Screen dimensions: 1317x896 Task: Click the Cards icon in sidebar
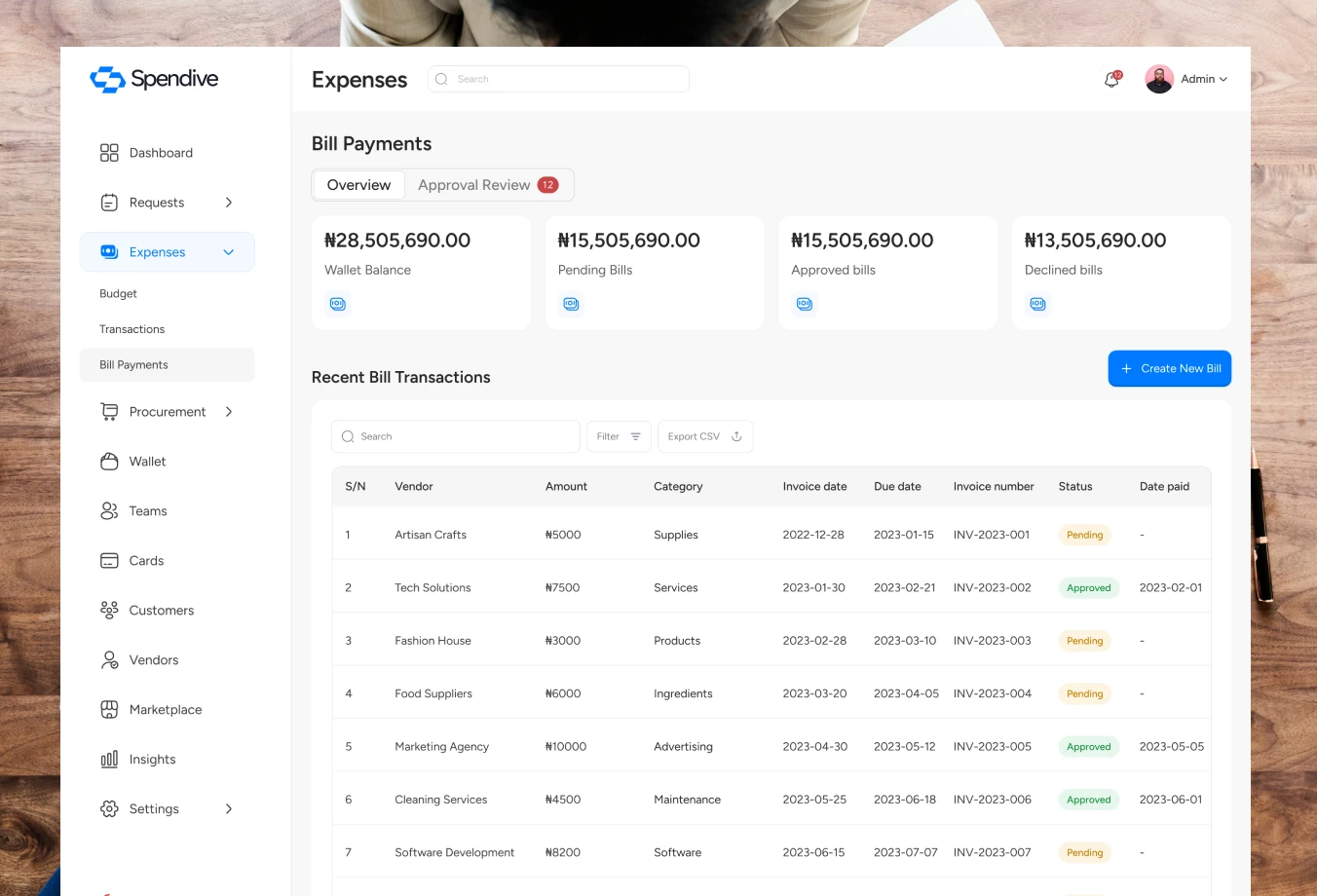pyautogui.click(x=109, y=561)
